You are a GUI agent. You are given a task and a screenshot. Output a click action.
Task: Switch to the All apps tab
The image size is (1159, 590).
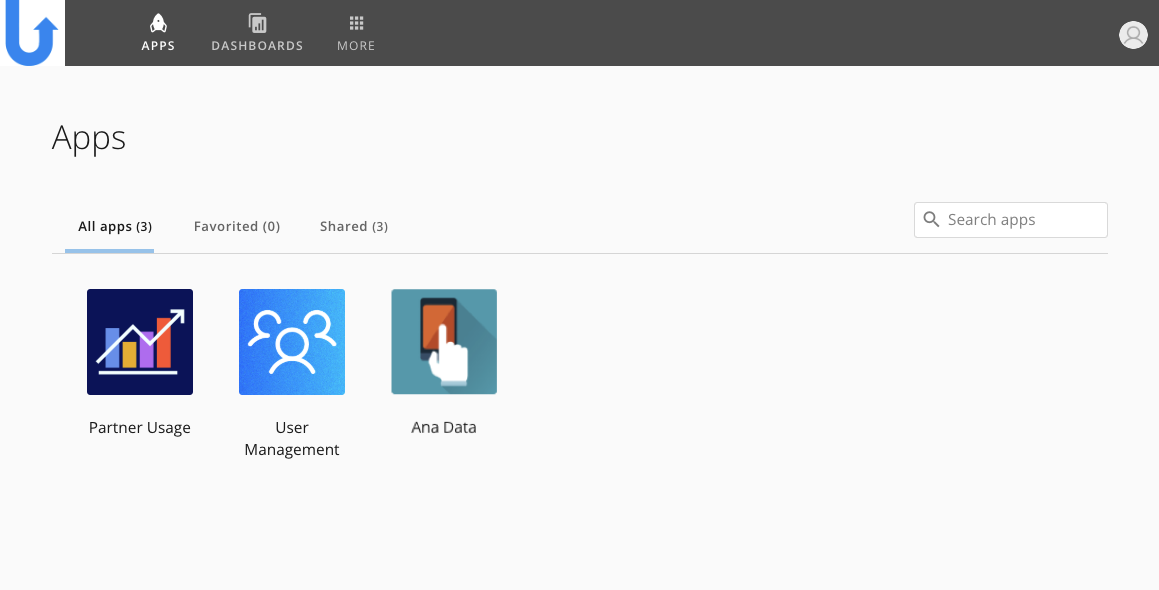(x=115, y=226)
